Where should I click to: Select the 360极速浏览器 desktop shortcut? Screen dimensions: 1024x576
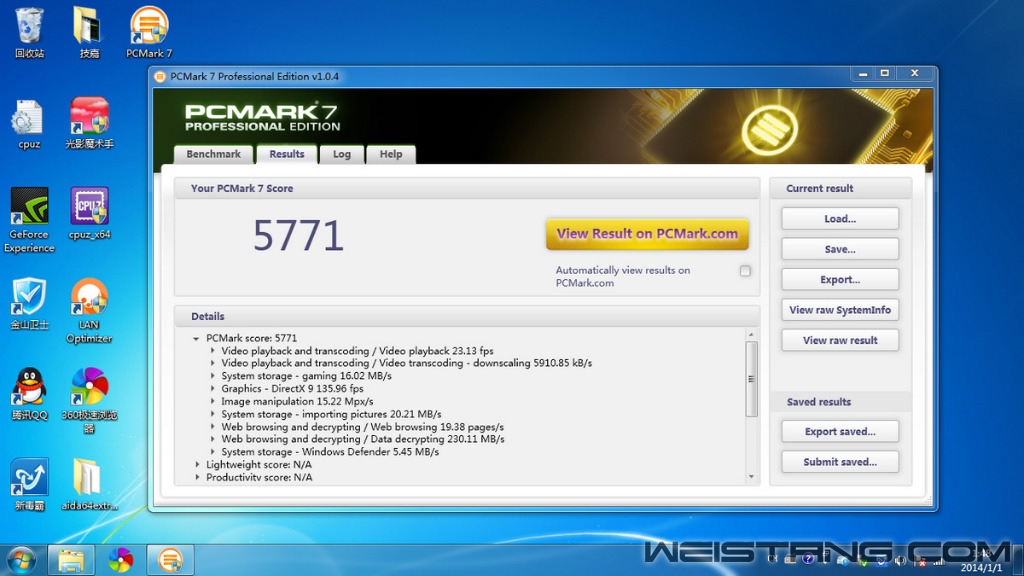pos(89,400)
